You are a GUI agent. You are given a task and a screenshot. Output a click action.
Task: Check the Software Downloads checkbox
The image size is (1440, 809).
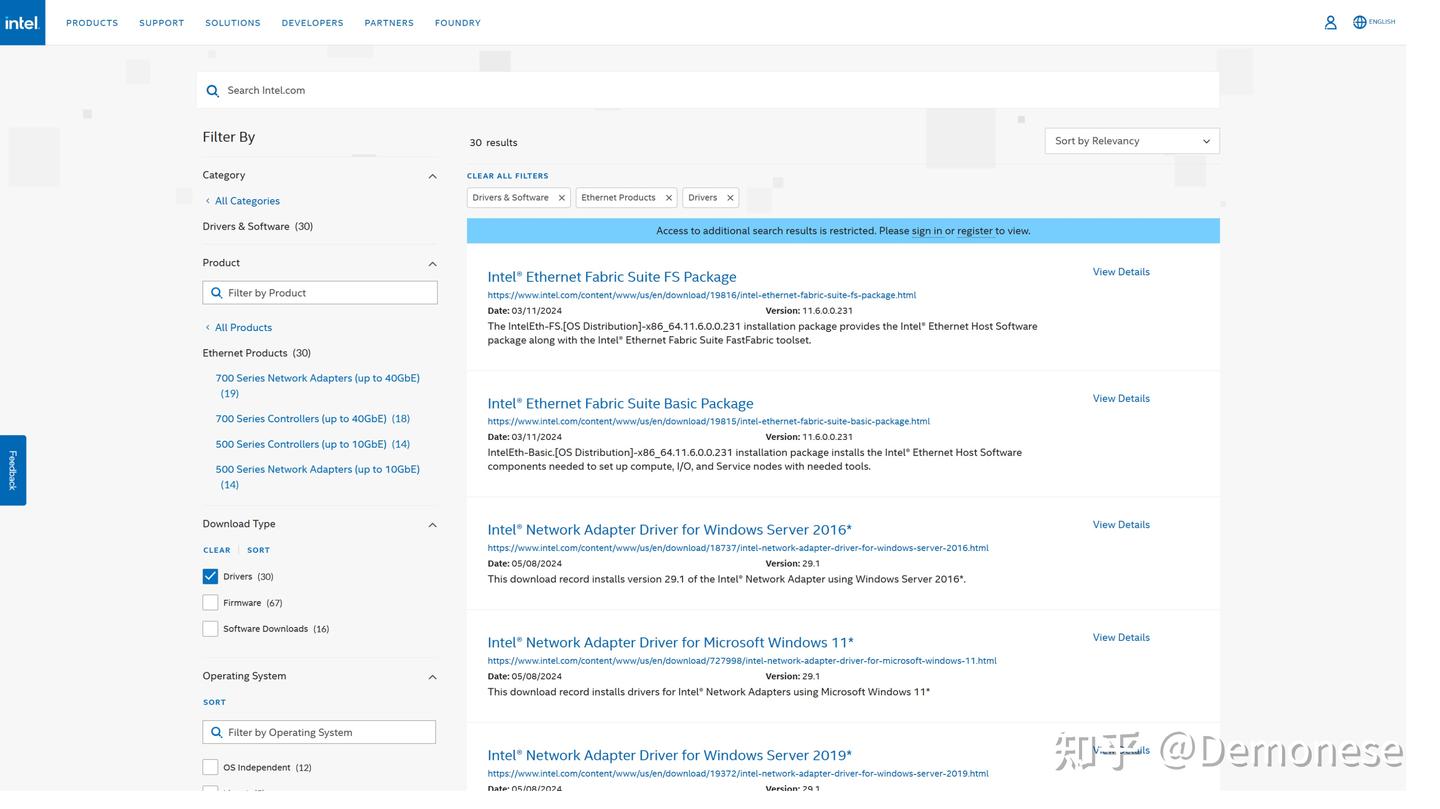210,629
